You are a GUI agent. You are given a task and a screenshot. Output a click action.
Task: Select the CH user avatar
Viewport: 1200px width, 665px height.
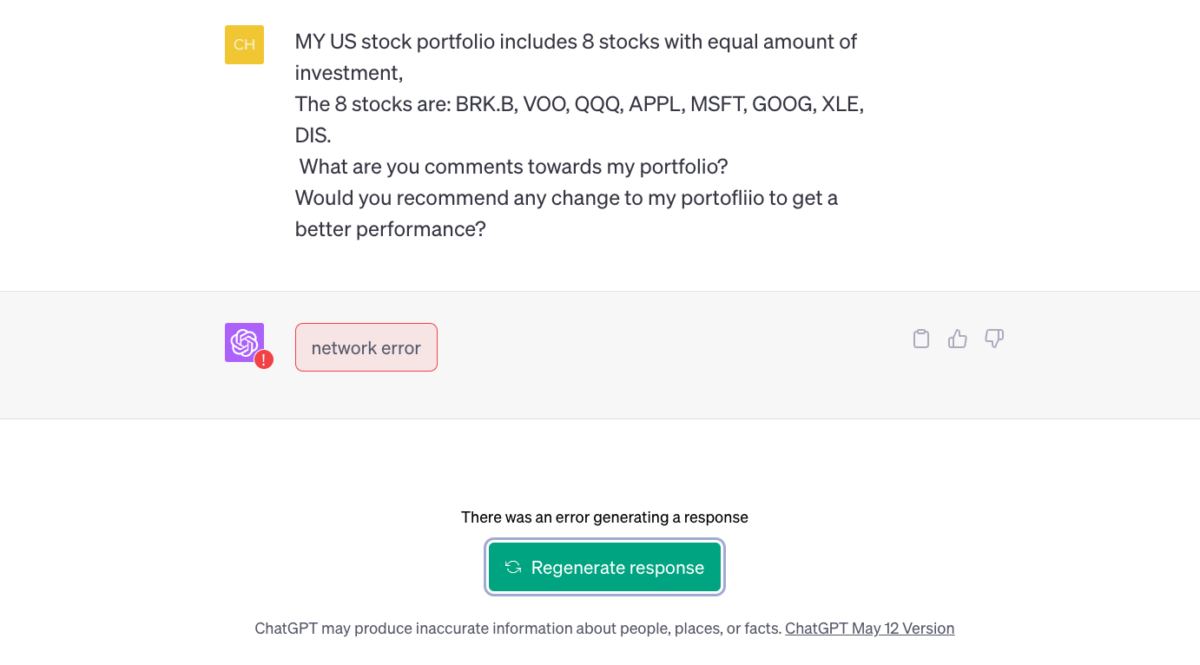tap(244, 44)
